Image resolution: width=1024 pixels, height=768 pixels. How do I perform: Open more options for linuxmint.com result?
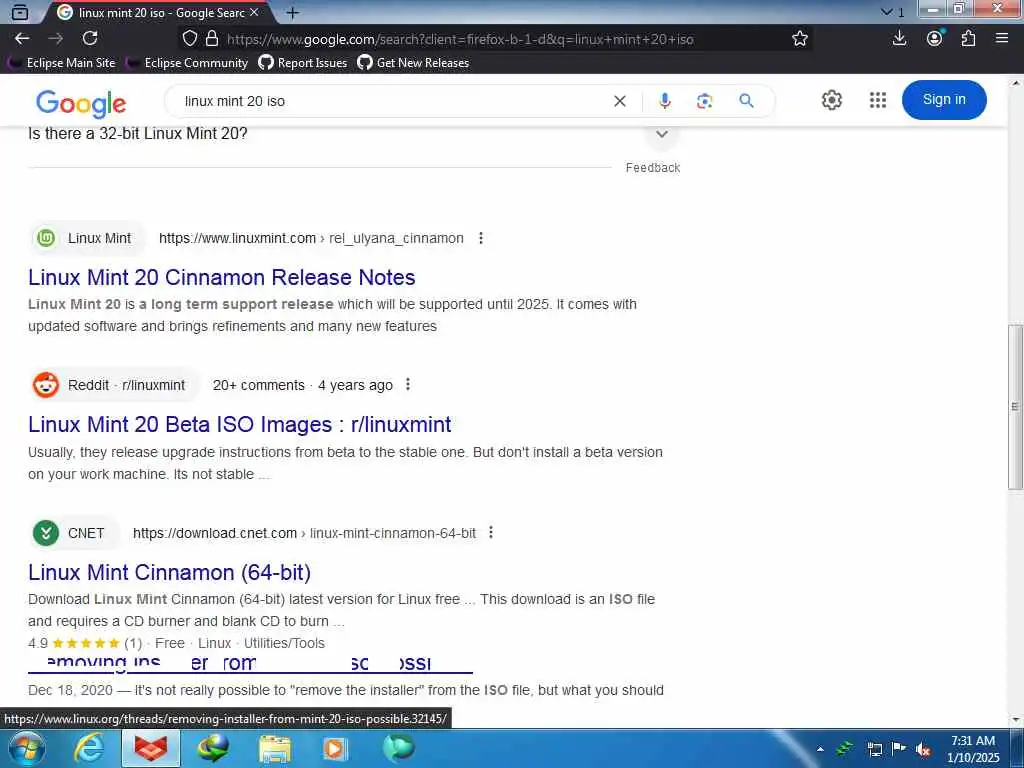(481, 238)
